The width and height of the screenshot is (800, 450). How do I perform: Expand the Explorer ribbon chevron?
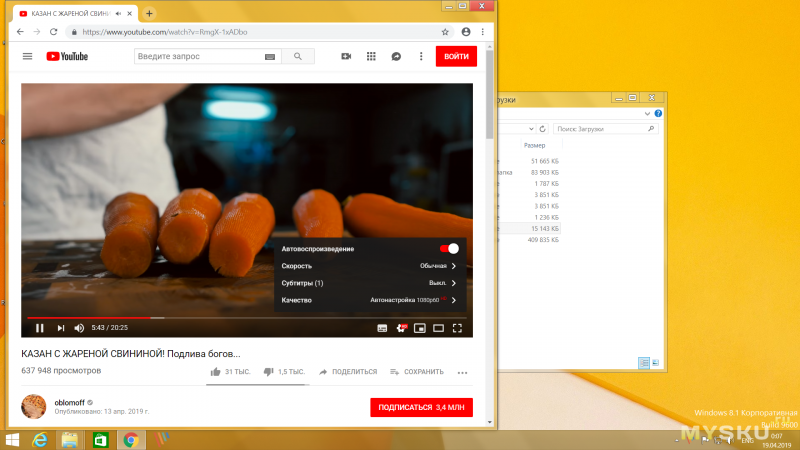coord(647,113)
